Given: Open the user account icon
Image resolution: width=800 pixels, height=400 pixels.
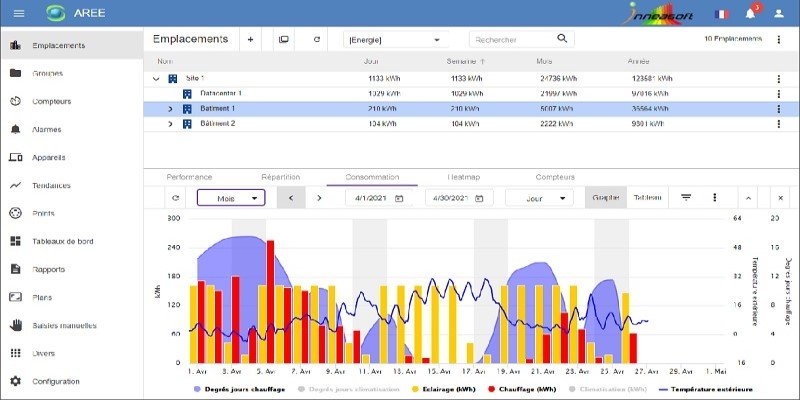Looking at the screenshot, I should pyautogui.click(x=779, y=14).
